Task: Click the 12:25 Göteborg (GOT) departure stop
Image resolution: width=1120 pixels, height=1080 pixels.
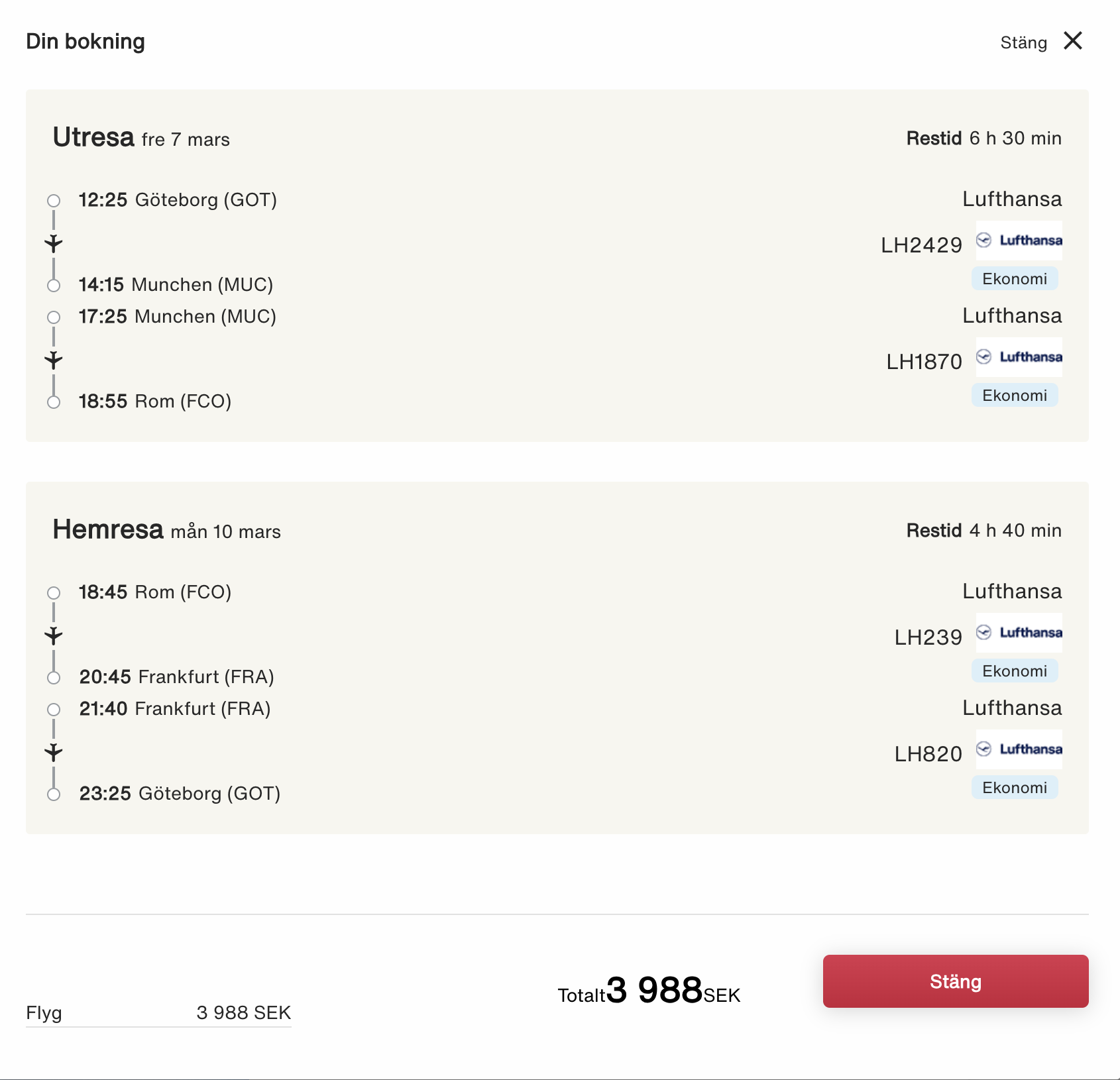Action: click(x=178, y=200)
